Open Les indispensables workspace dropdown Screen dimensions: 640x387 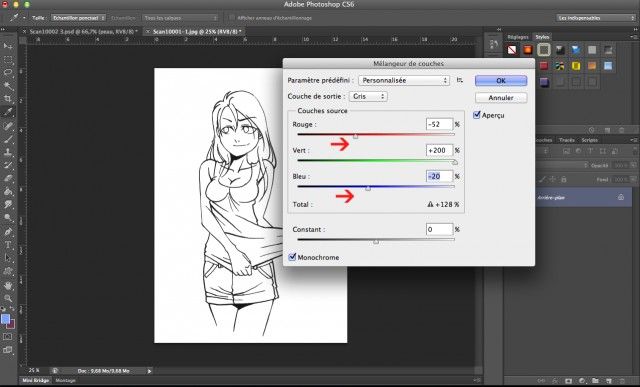pyautogui.click(x=596, y=18)
